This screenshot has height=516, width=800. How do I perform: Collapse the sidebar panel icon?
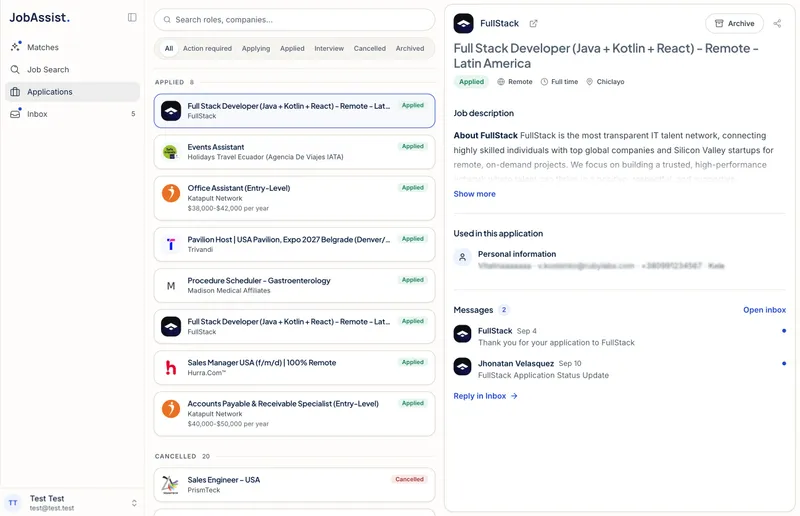click(132, 17)
